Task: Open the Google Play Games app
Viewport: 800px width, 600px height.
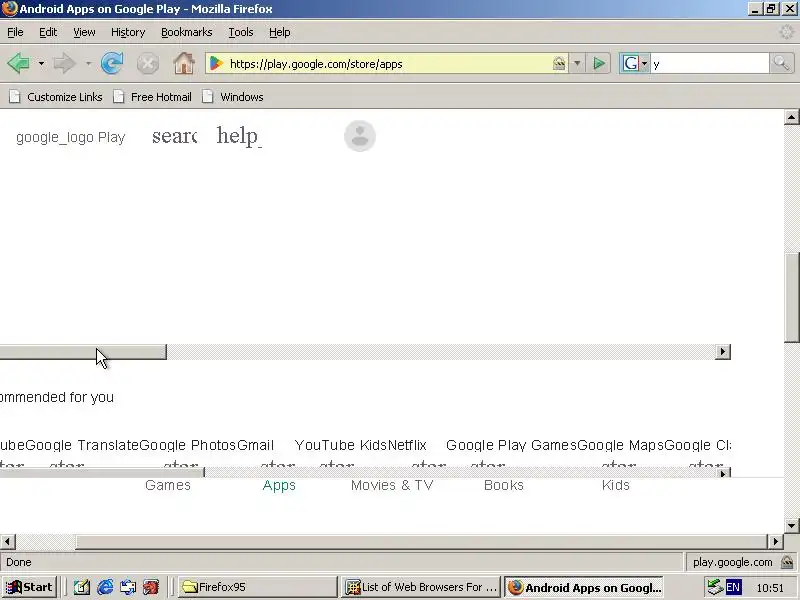Action: coord(511,445)
